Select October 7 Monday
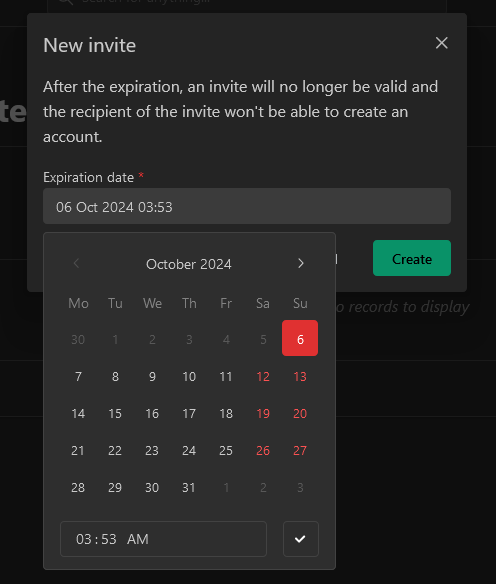Viewport: 496px width, 584px height. [78, 377]
